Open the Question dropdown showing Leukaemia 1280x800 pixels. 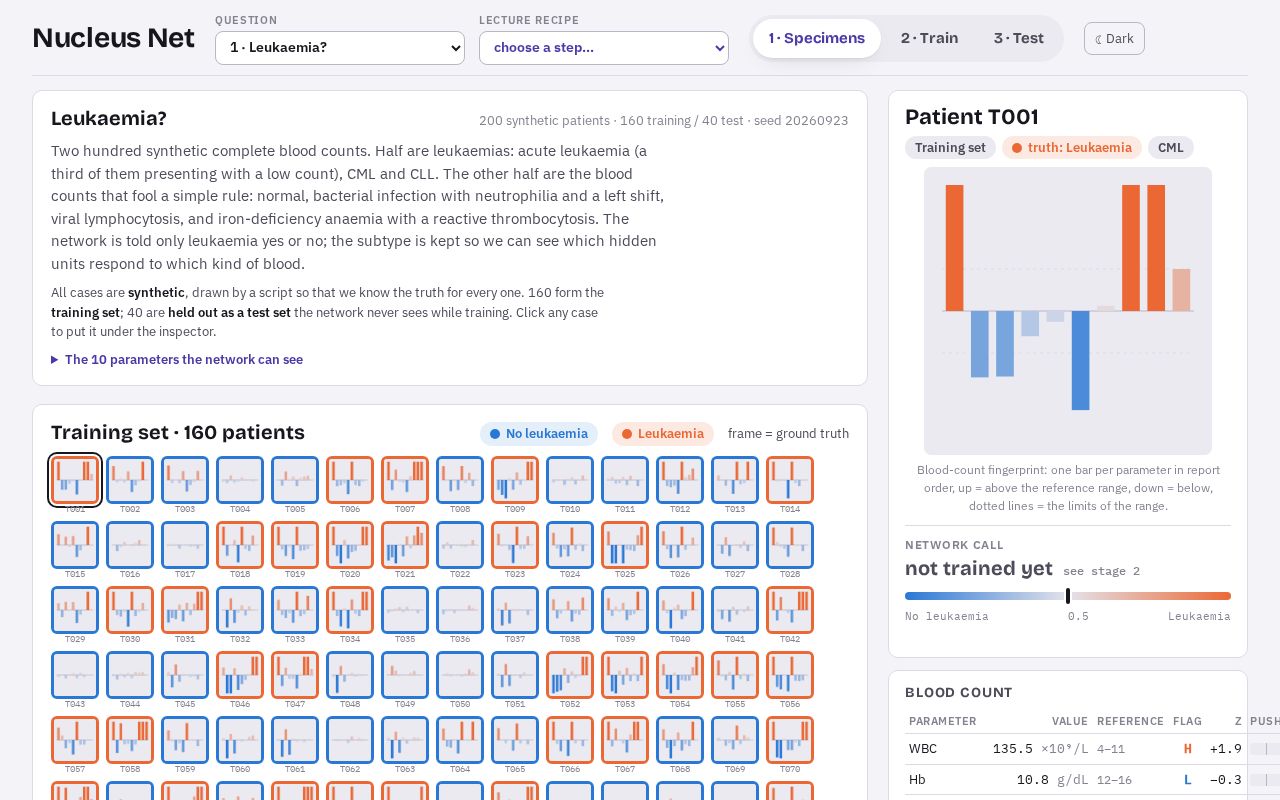pyautogui.click(x=340, y=48)
